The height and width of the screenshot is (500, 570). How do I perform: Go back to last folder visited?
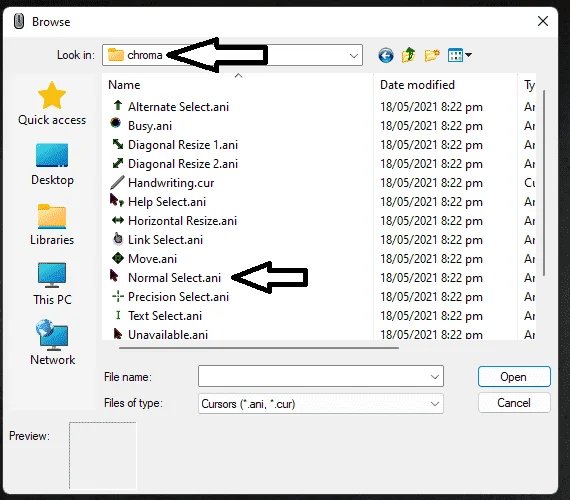pos(386,56)
